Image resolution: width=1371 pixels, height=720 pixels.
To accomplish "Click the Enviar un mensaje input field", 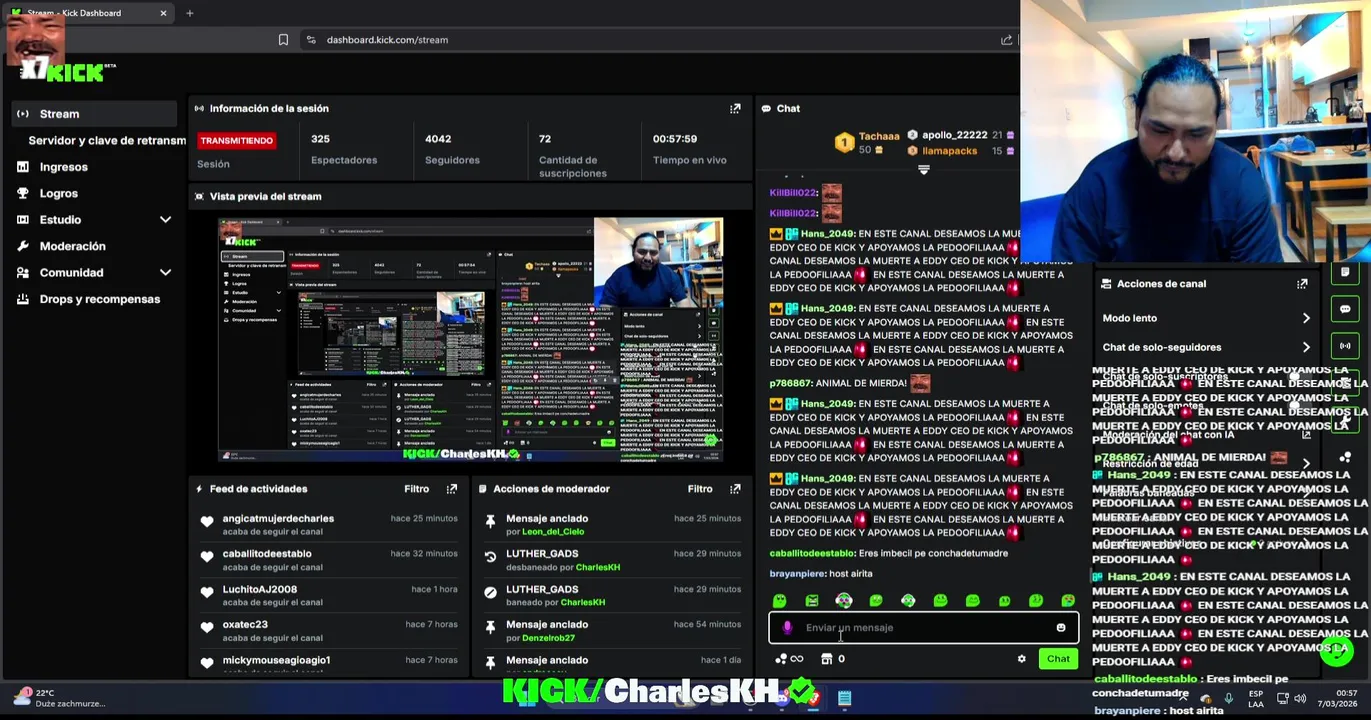I will click(x=923, y=628).
